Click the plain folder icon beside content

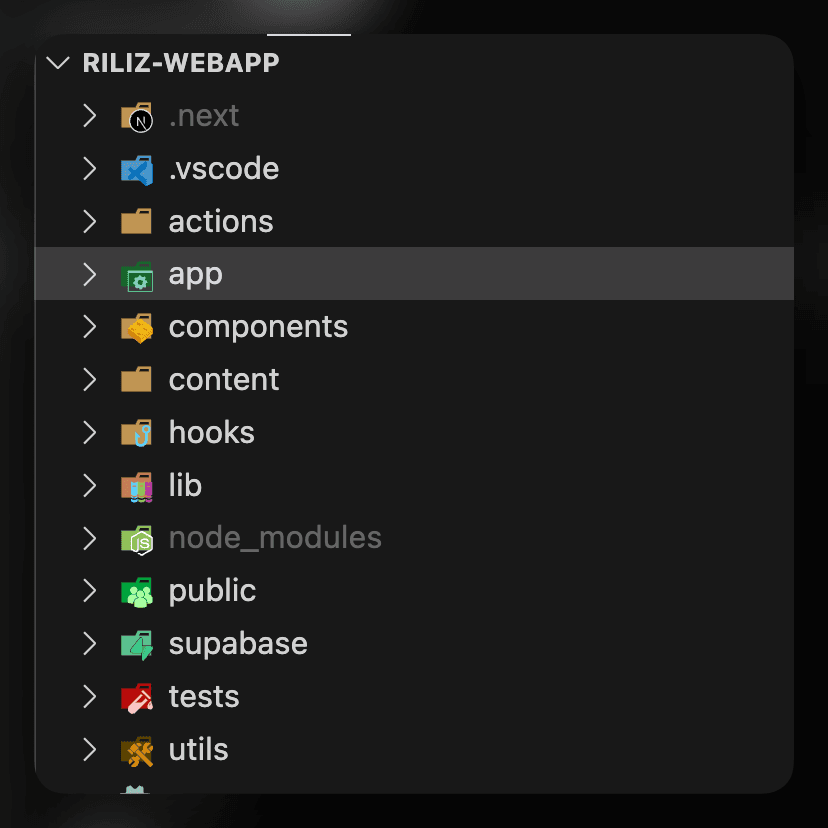[x=136, y=381]
